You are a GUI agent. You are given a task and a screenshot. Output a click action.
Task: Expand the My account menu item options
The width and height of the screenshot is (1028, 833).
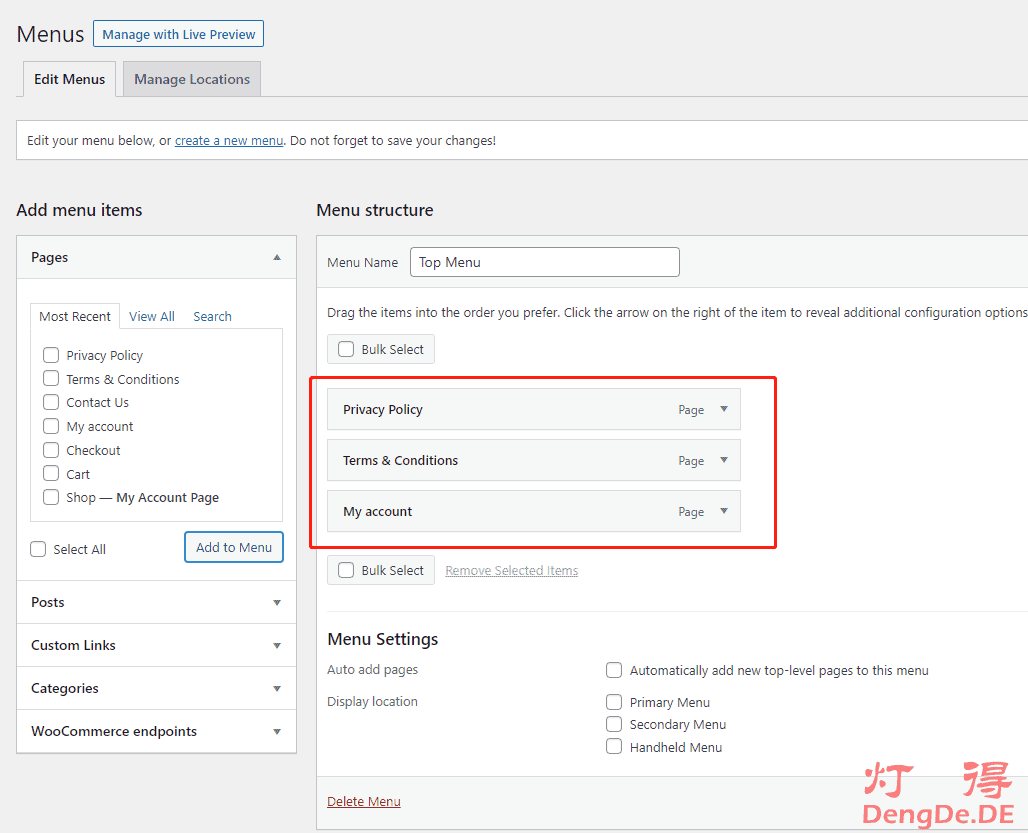click(x=724, y=511)
